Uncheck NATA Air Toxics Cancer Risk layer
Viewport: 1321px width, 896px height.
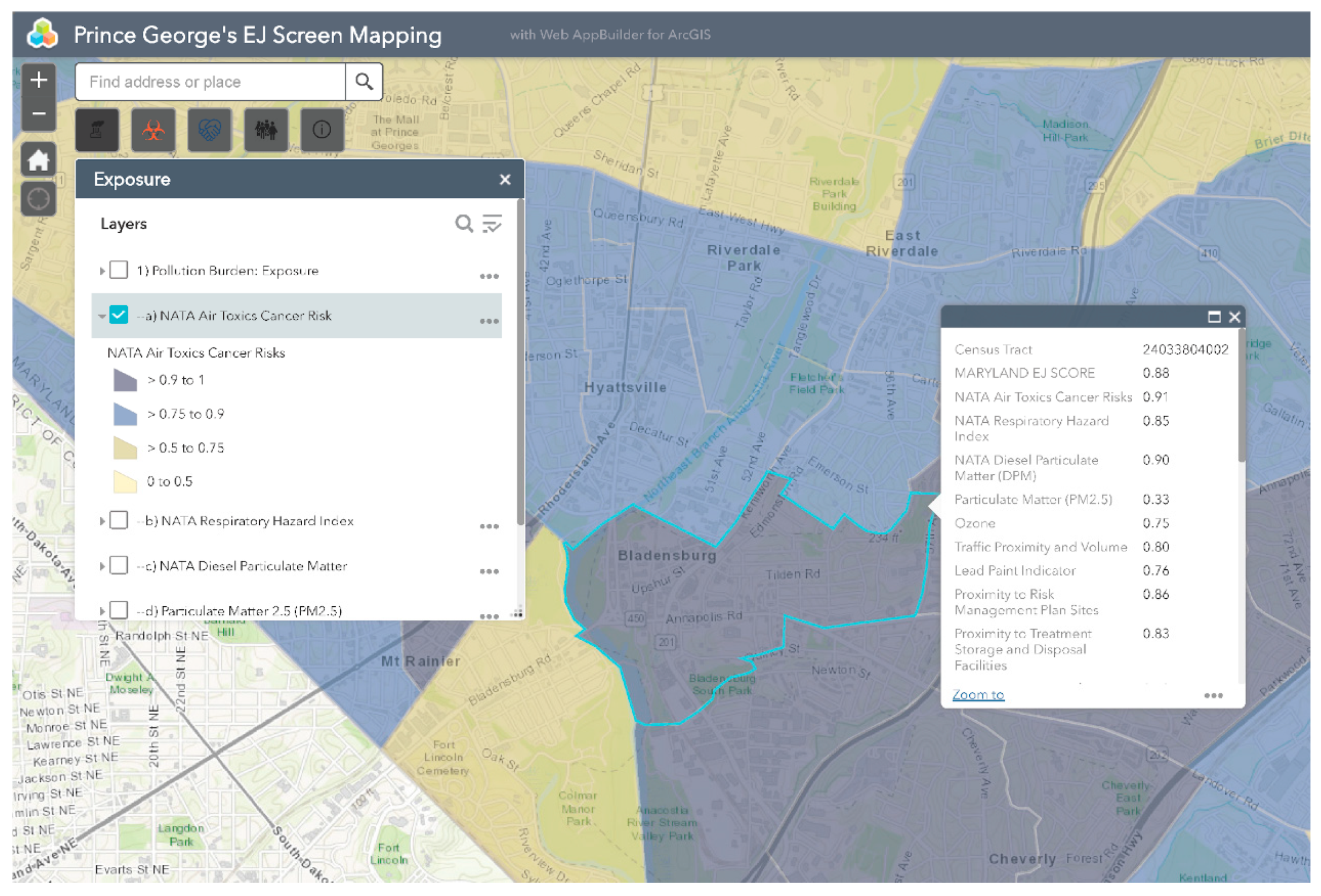119,315
